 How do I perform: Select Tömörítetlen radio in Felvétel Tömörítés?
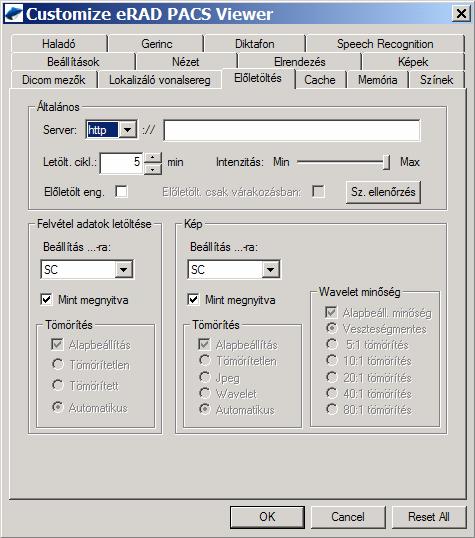point(58,364)
